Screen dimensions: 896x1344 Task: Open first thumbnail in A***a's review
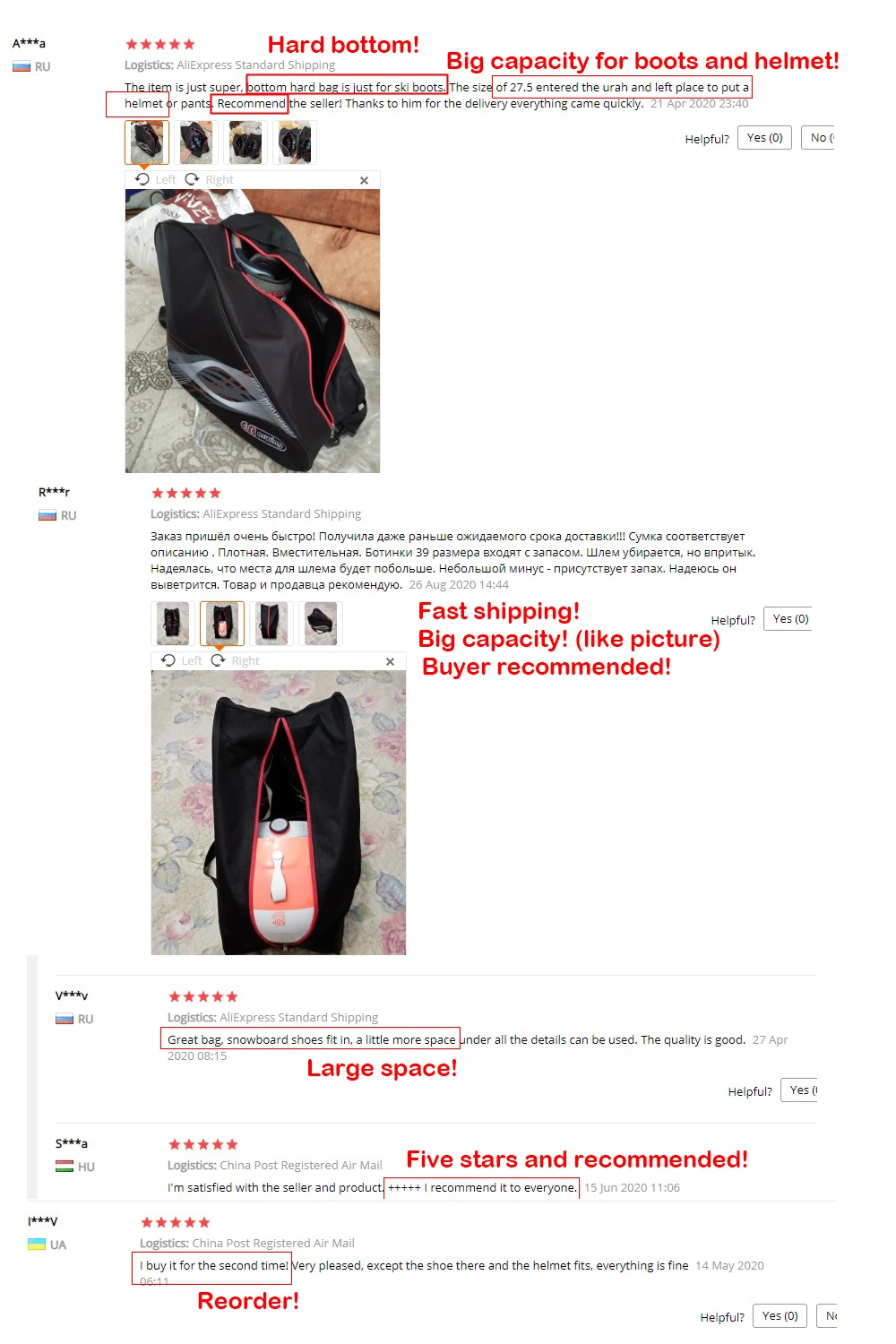coord(147,142)
